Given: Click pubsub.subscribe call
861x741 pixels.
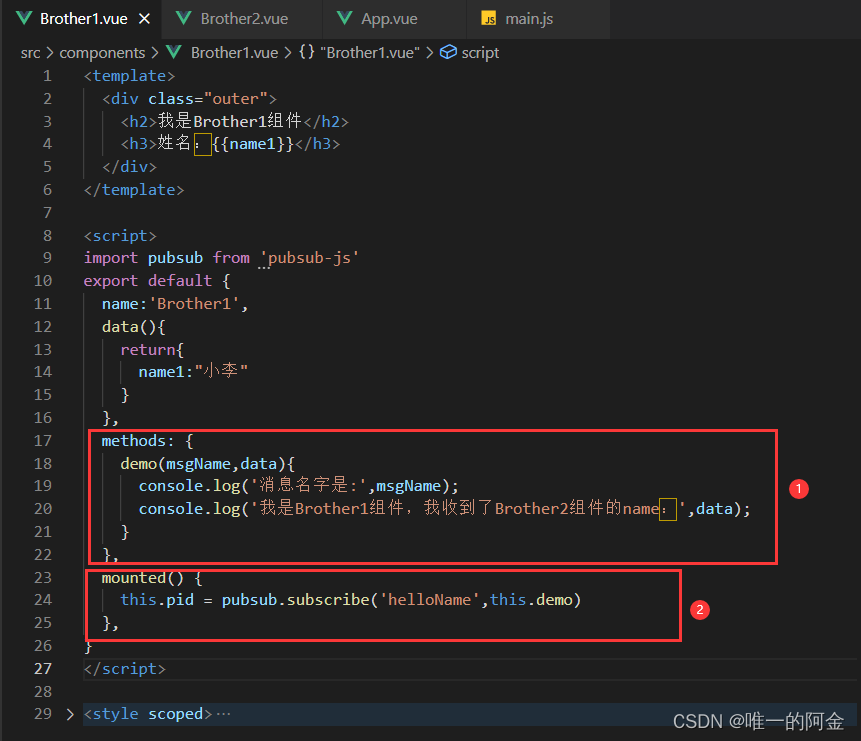Looking at the screenshot, I should [401, 600].
